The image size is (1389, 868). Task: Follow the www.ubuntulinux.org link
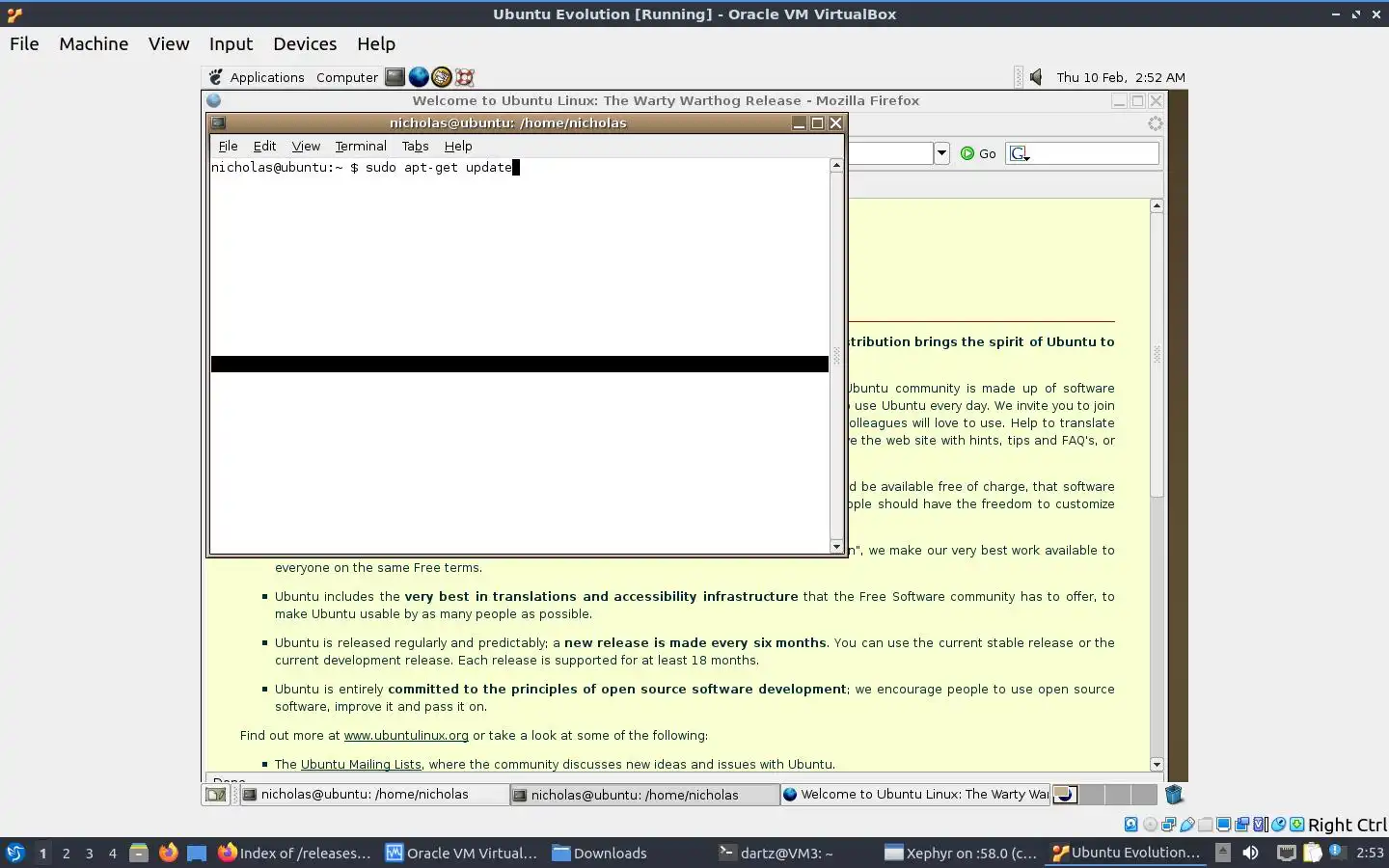(x=406, y=735)
